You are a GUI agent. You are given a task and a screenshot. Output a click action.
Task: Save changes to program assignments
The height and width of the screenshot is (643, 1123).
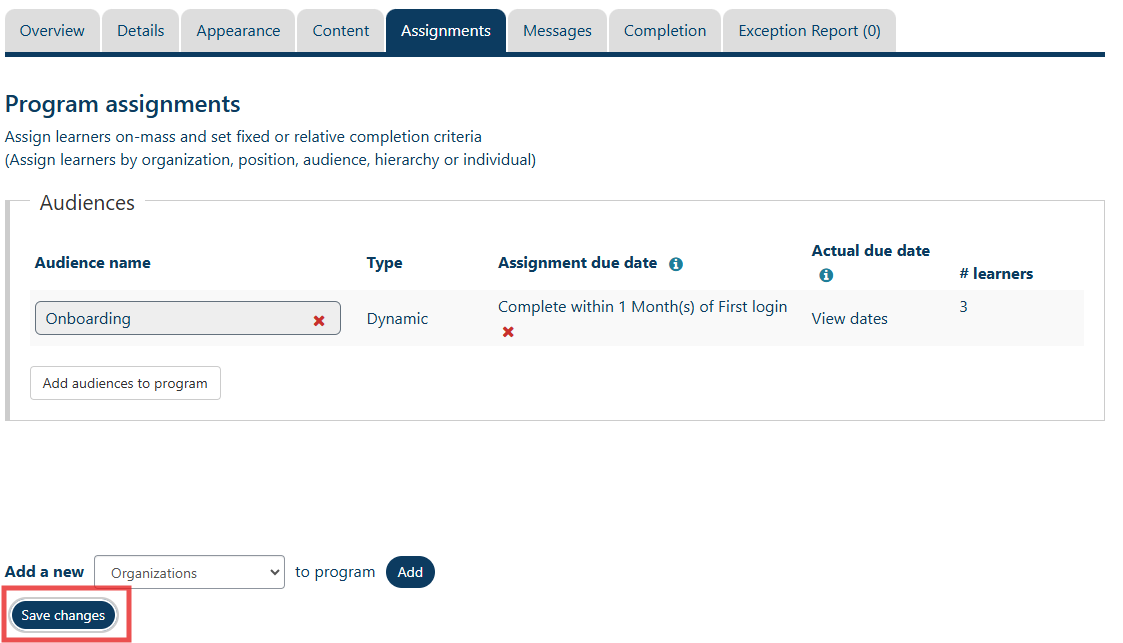(x=63, y=615)
